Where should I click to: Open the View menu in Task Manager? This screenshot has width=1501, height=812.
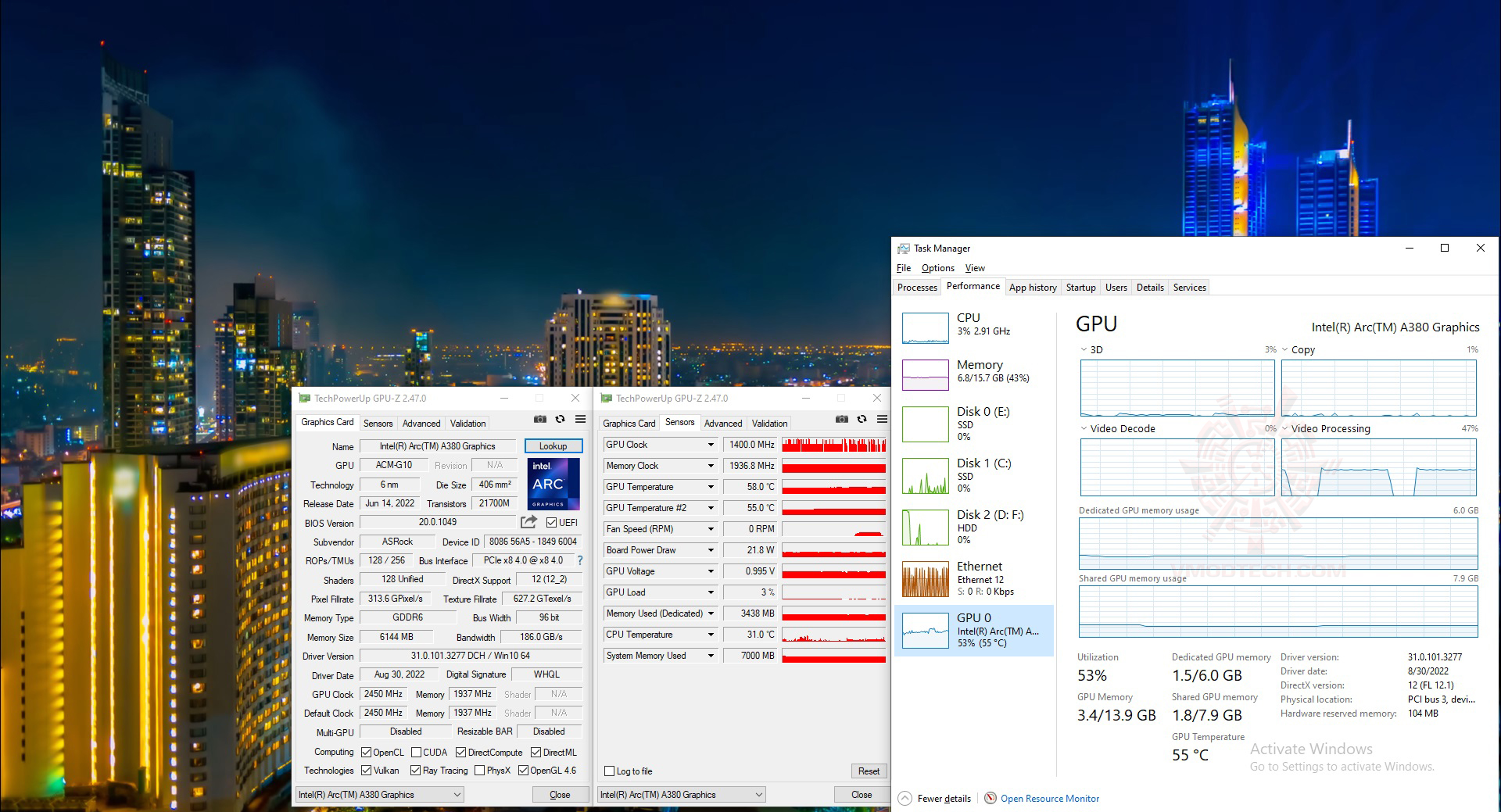click(975, 268)
